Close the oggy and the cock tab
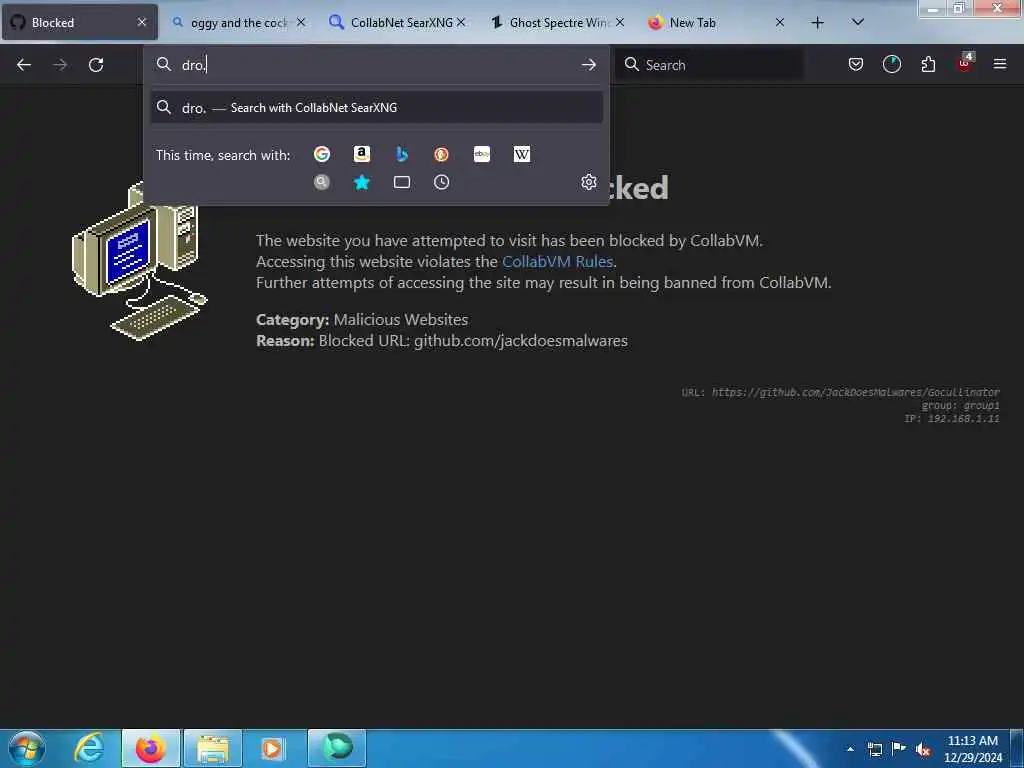This screenshot has height=768, width=1024. coord(301,22)
